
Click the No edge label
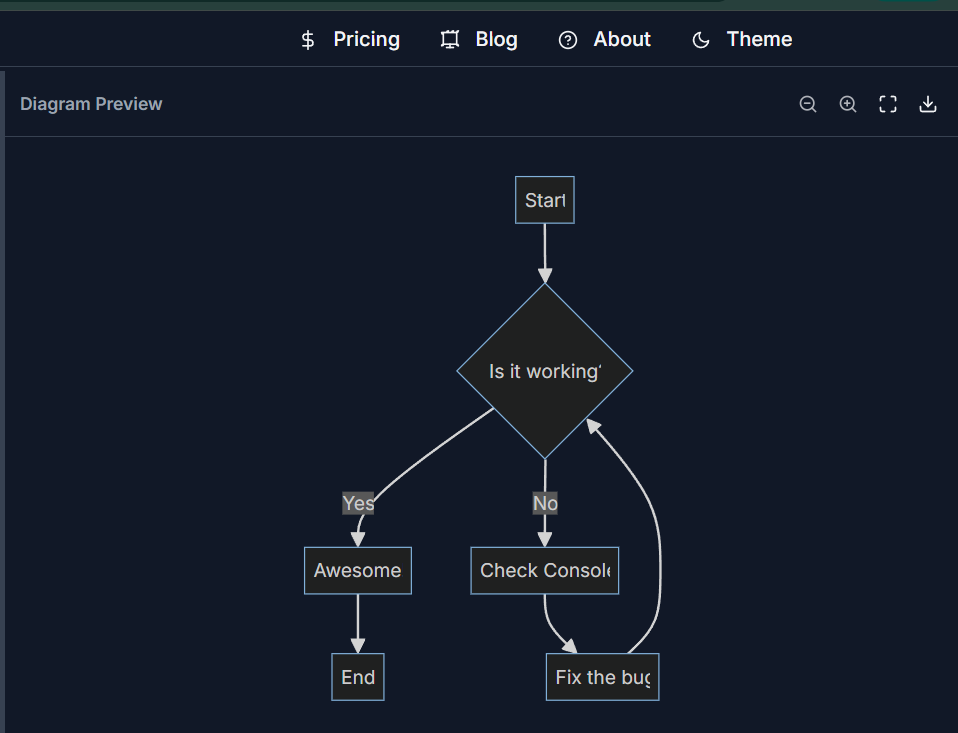(x=545, y=503)
